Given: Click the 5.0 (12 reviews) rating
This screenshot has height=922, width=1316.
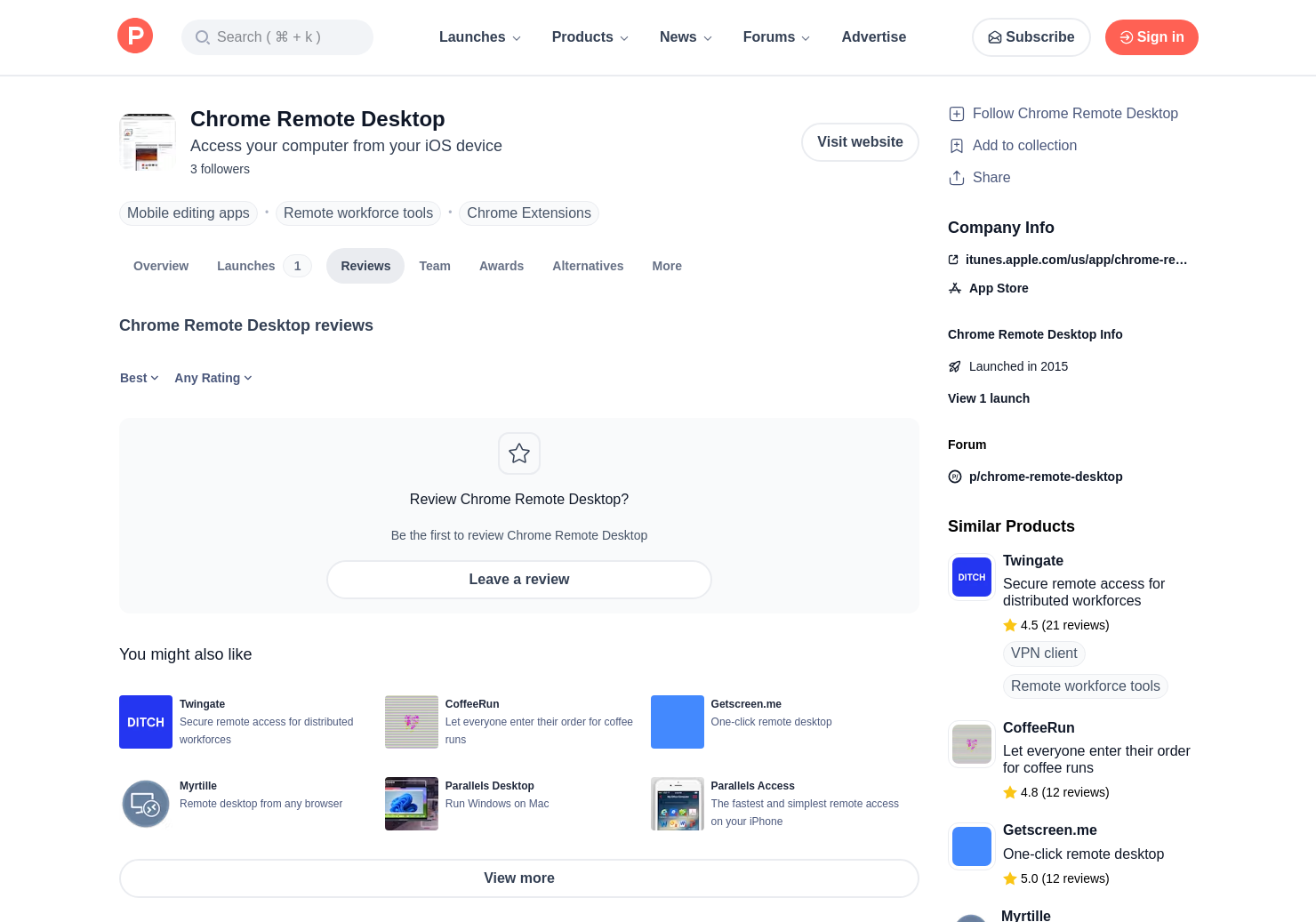Looking at the screenshot, I should click(1056, 878).
